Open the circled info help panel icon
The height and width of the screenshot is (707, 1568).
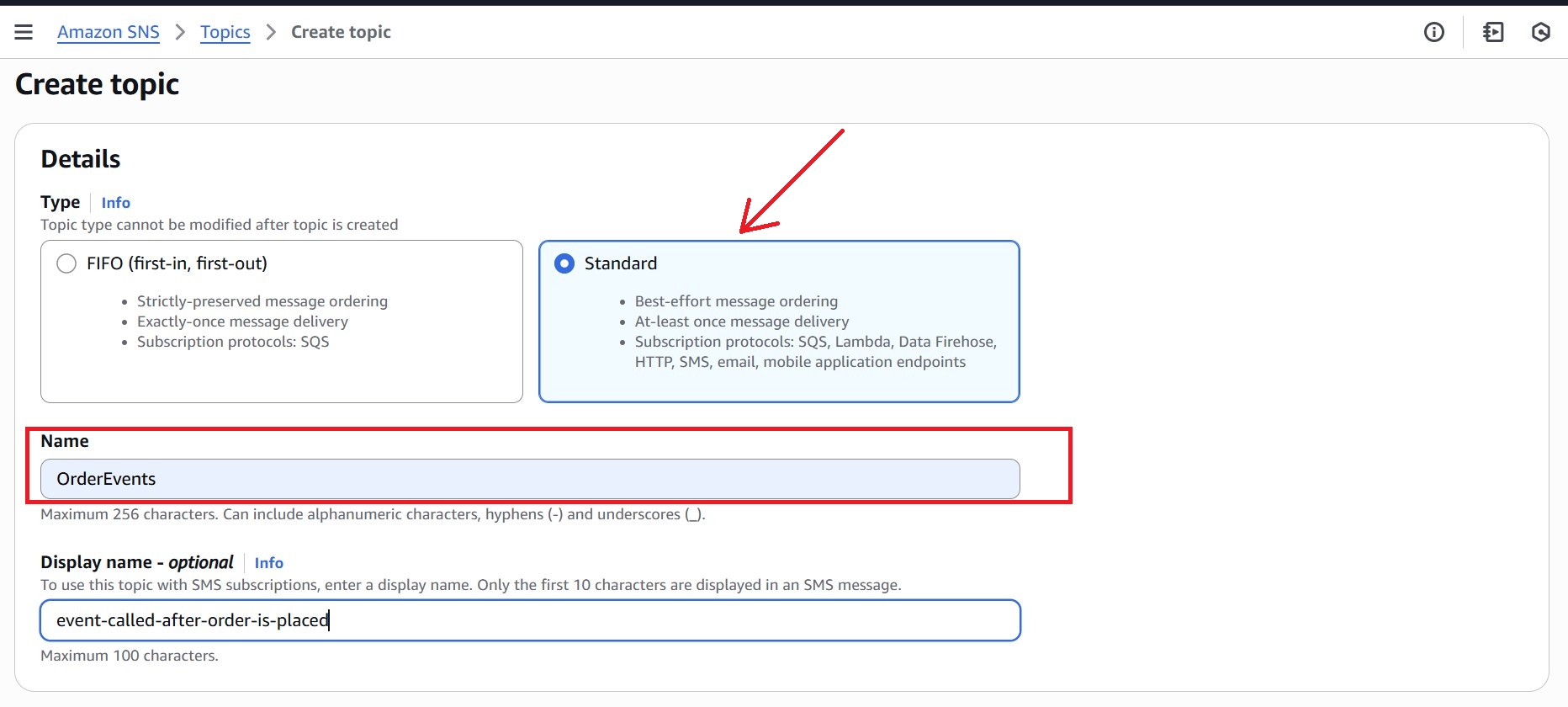pyautogui.click(x=1433, y=32)
